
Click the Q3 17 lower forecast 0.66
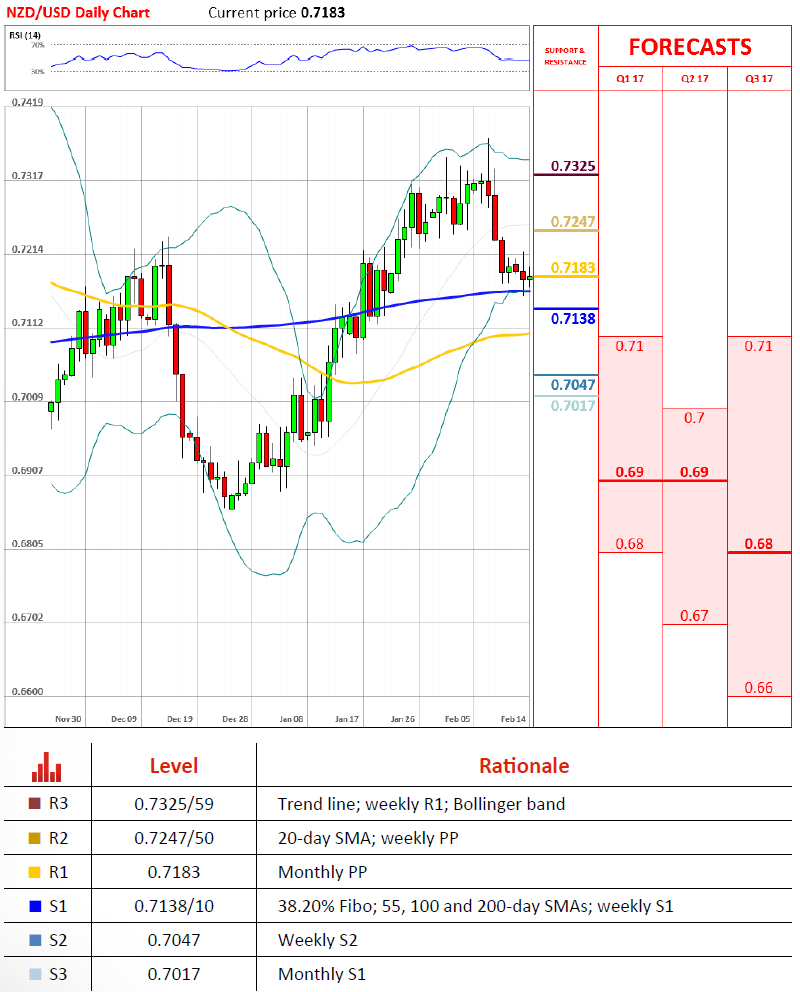pos(759,688)
